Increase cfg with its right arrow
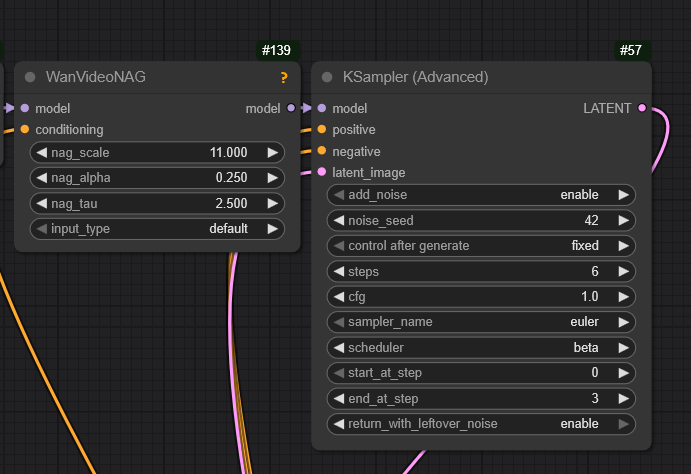Viewport: 691px width, 474px height. coord(624,296)
